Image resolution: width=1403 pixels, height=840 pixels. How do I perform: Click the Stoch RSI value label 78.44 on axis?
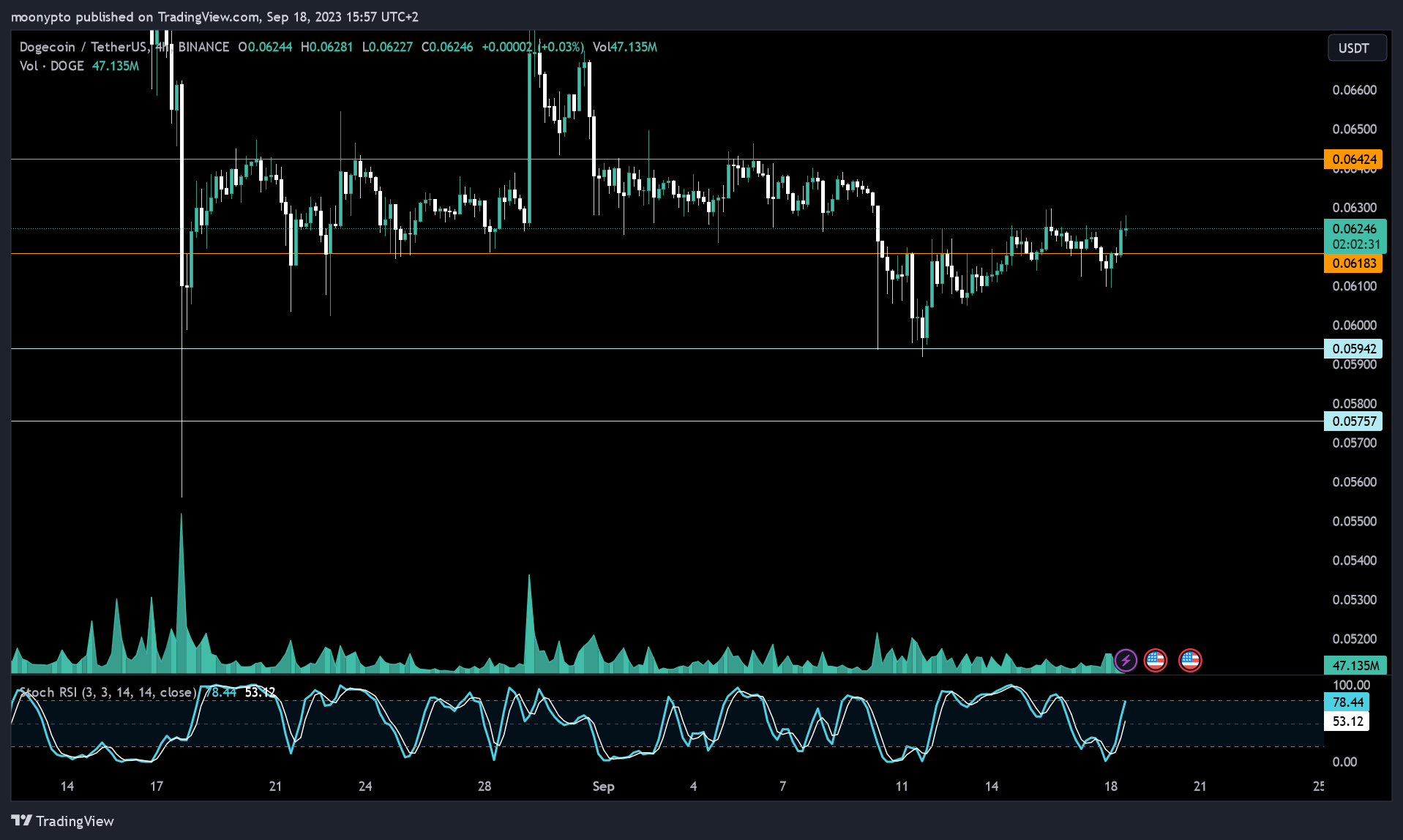(x=1347, y=702)
